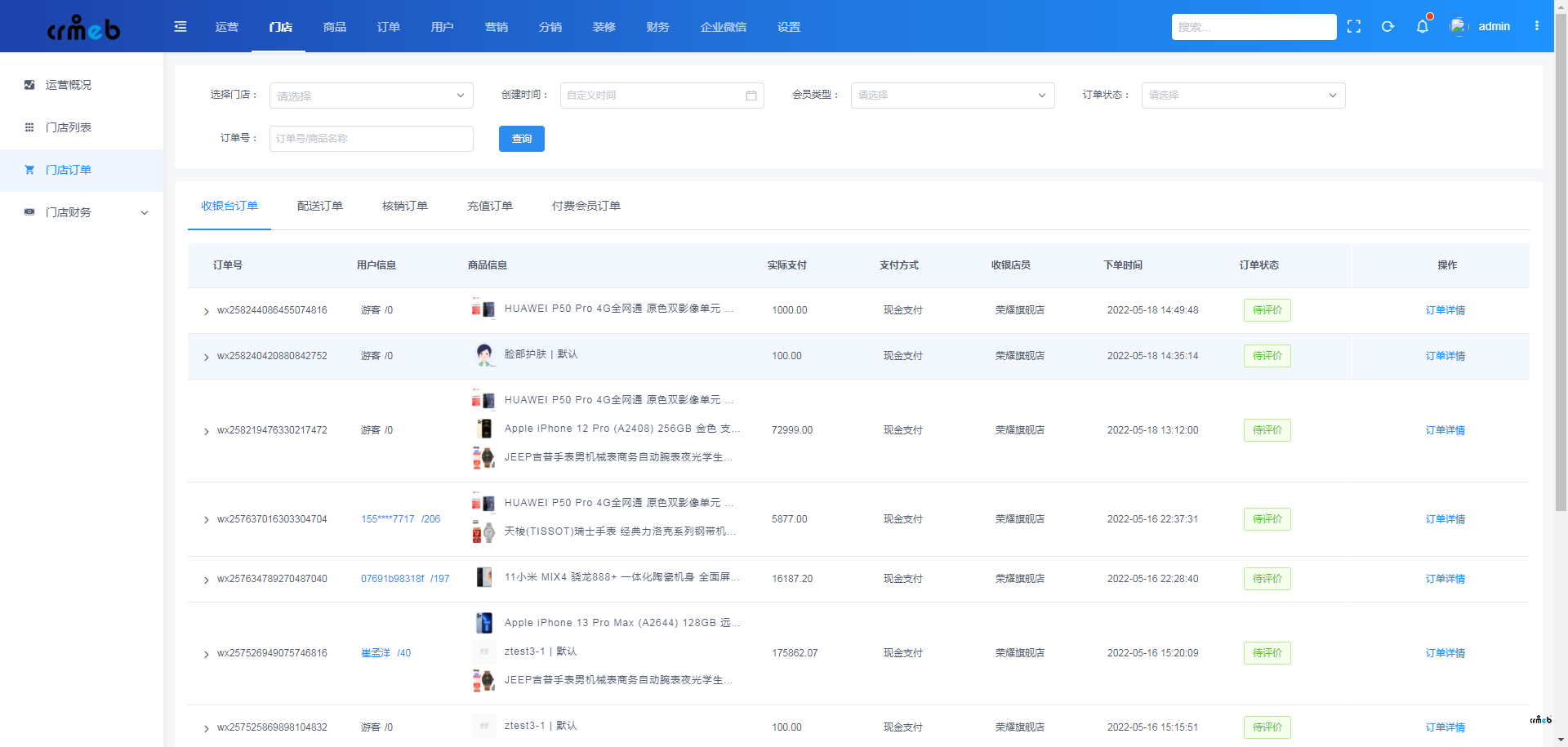The image size is (1568, 747).
Task: Open the 会员类型 dropdown
Action: [x=953, y=96]
